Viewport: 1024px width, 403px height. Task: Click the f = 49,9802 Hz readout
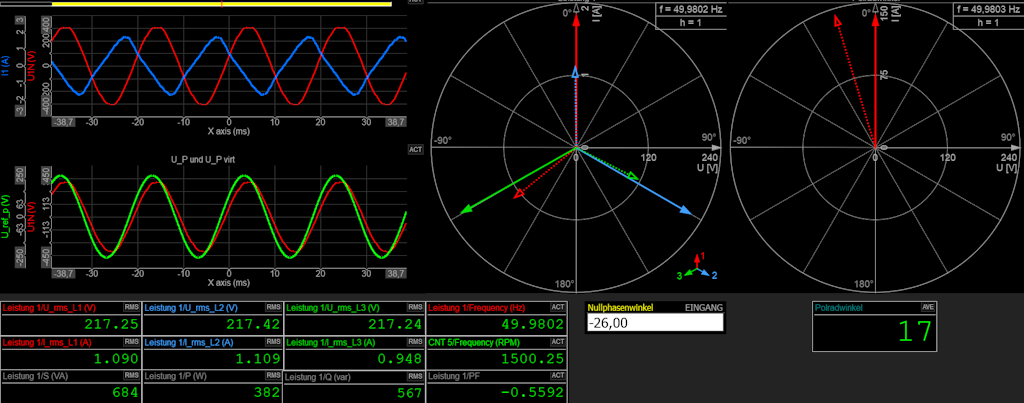(x=691, y=10)
